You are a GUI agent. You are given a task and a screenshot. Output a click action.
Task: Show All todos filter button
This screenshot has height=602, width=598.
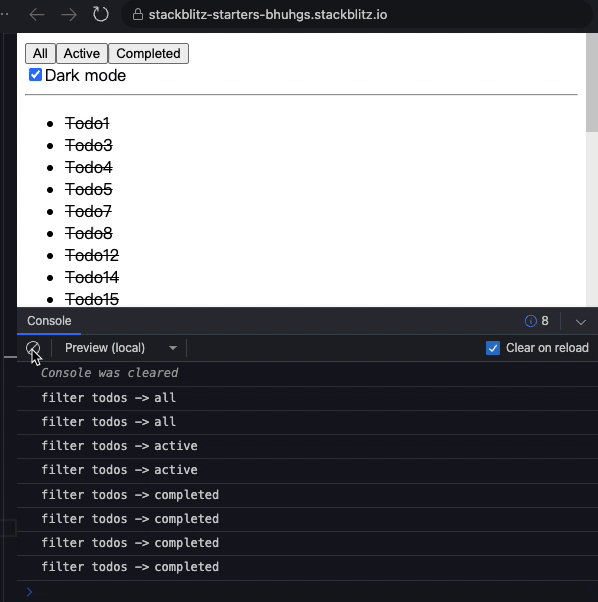[x=40, y=53]
